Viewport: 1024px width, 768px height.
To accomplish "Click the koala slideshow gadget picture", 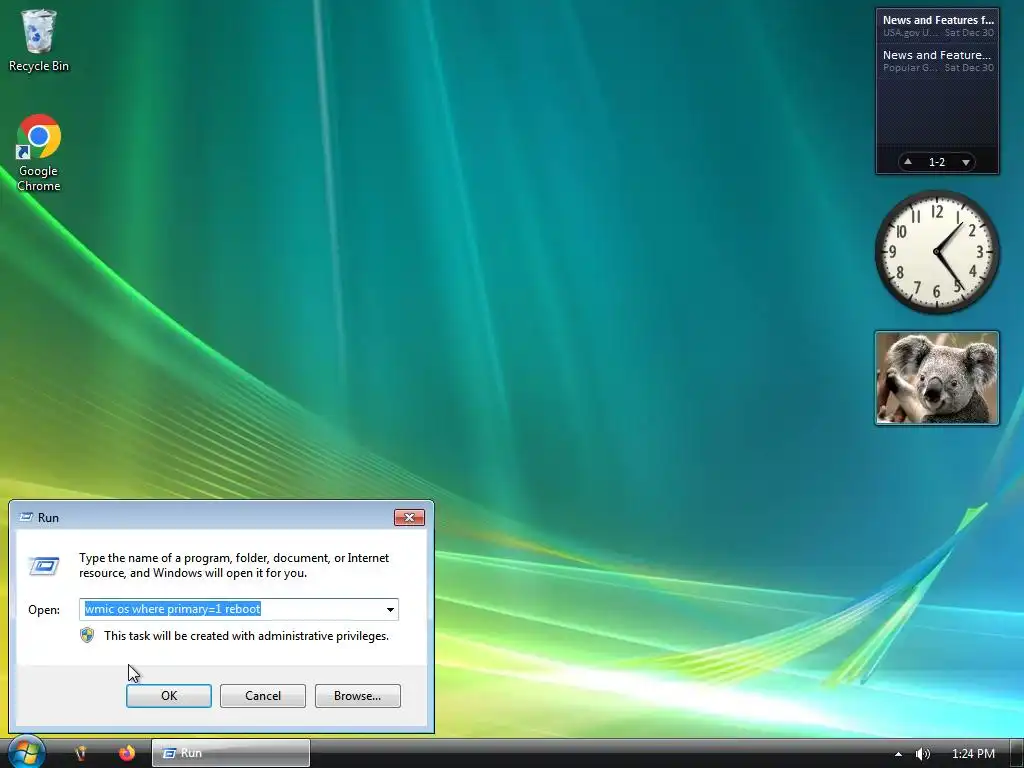I will click(936, 378).
